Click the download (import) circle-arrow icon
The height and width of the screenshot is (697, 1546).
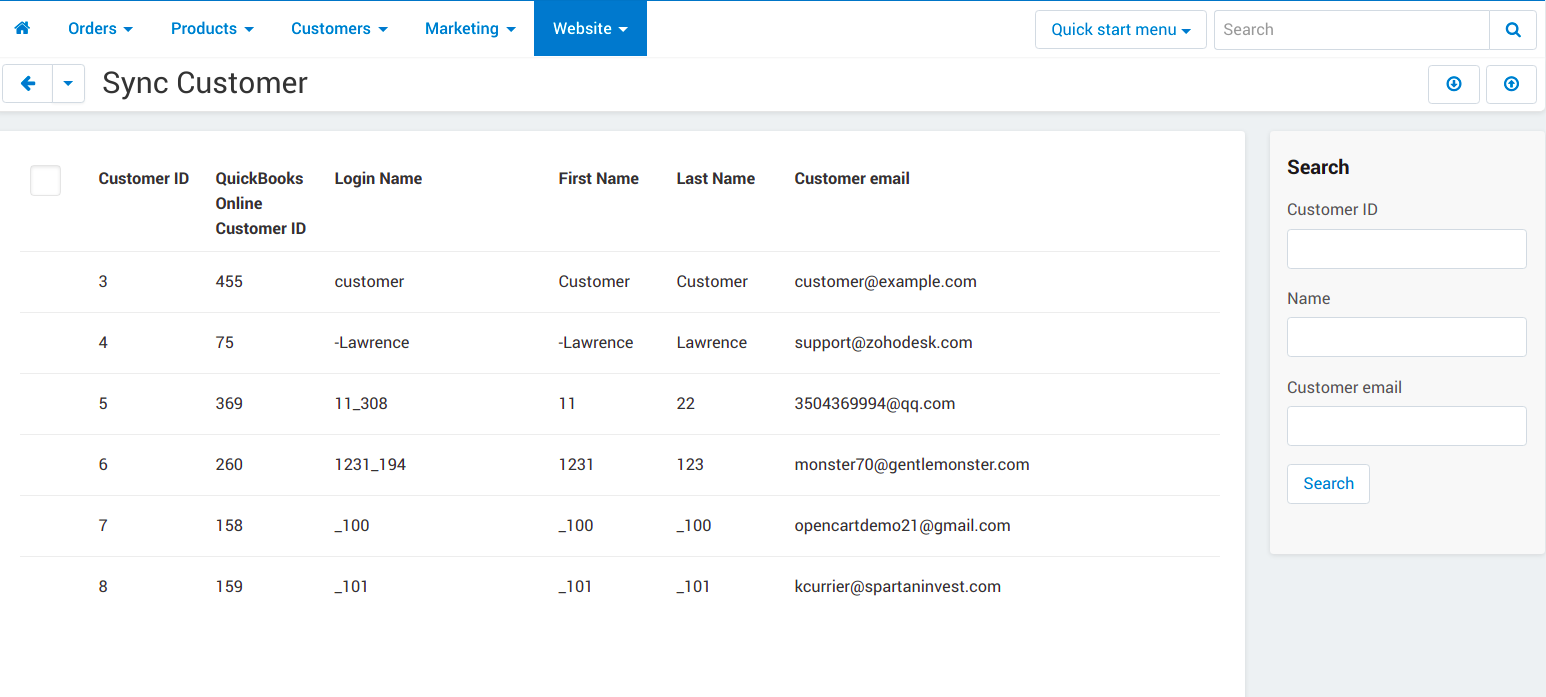coord(1454,84)
